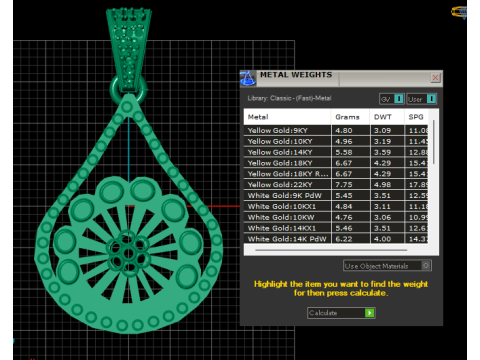Click the 4.98 DWT value

pos(382,185)
